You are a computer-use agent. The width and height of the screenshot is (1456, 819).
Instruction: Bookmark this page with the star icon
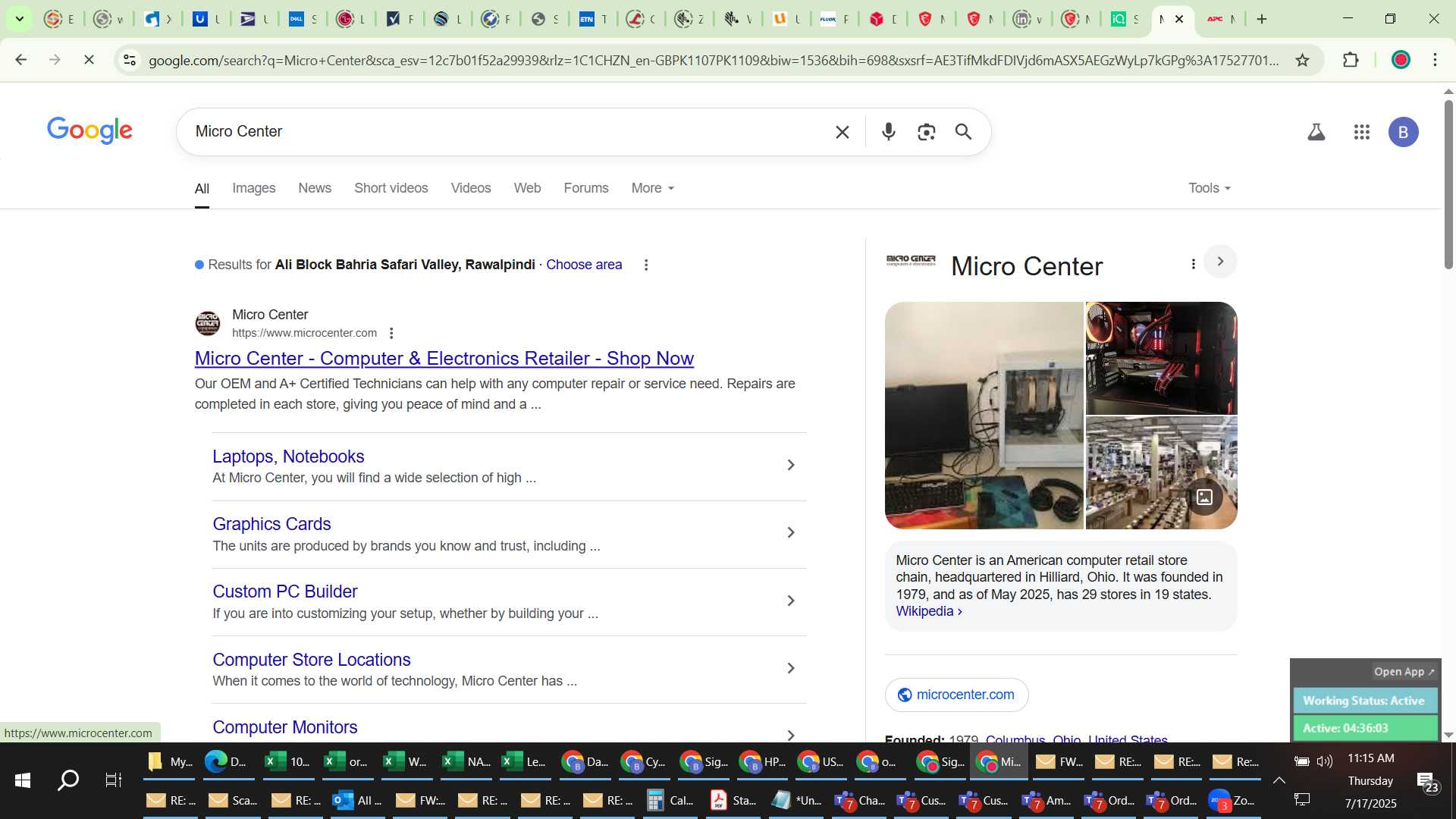[x=1302, y=60]
